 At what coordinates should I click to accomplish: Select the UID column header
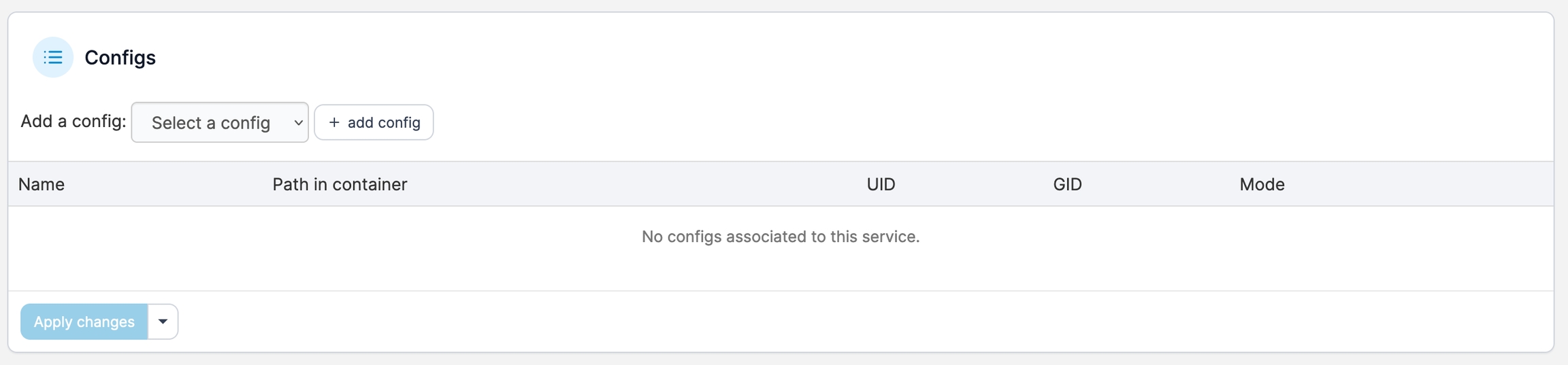881,184
